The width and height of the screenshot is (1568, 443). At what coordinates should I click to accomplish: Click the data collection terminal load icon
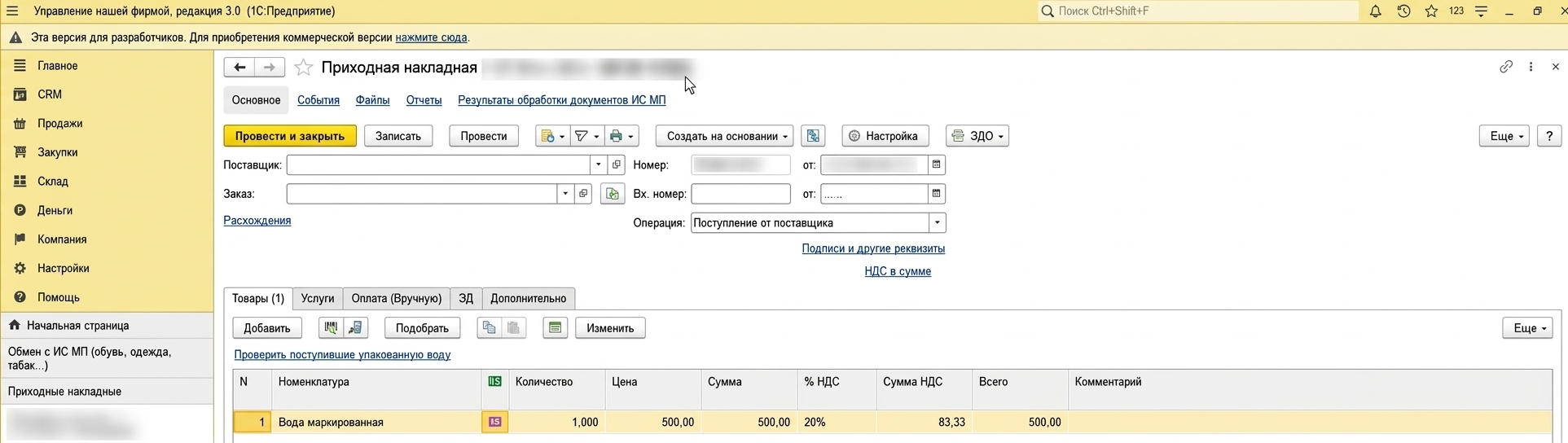(x=356, y=328)
